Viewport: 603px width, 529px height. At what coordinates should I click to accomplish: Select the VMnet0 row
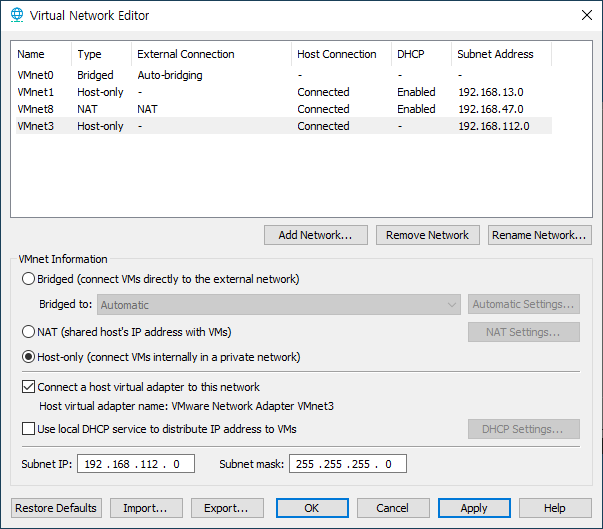click(284, 75)
